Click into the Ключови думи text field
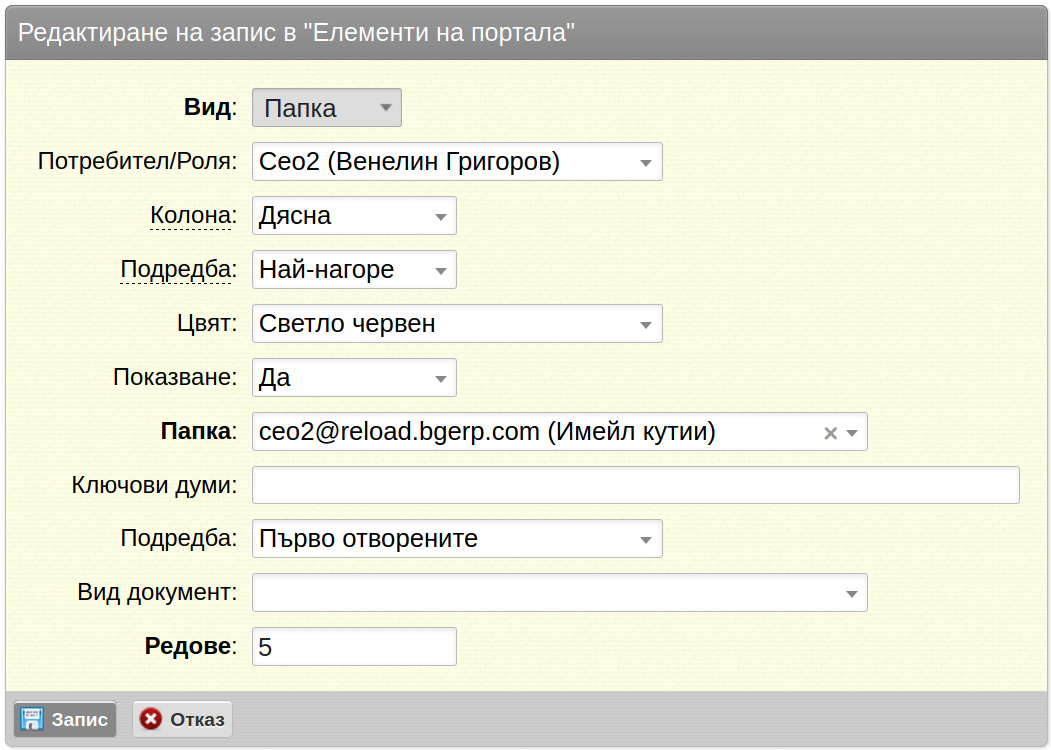 point(635,485)
